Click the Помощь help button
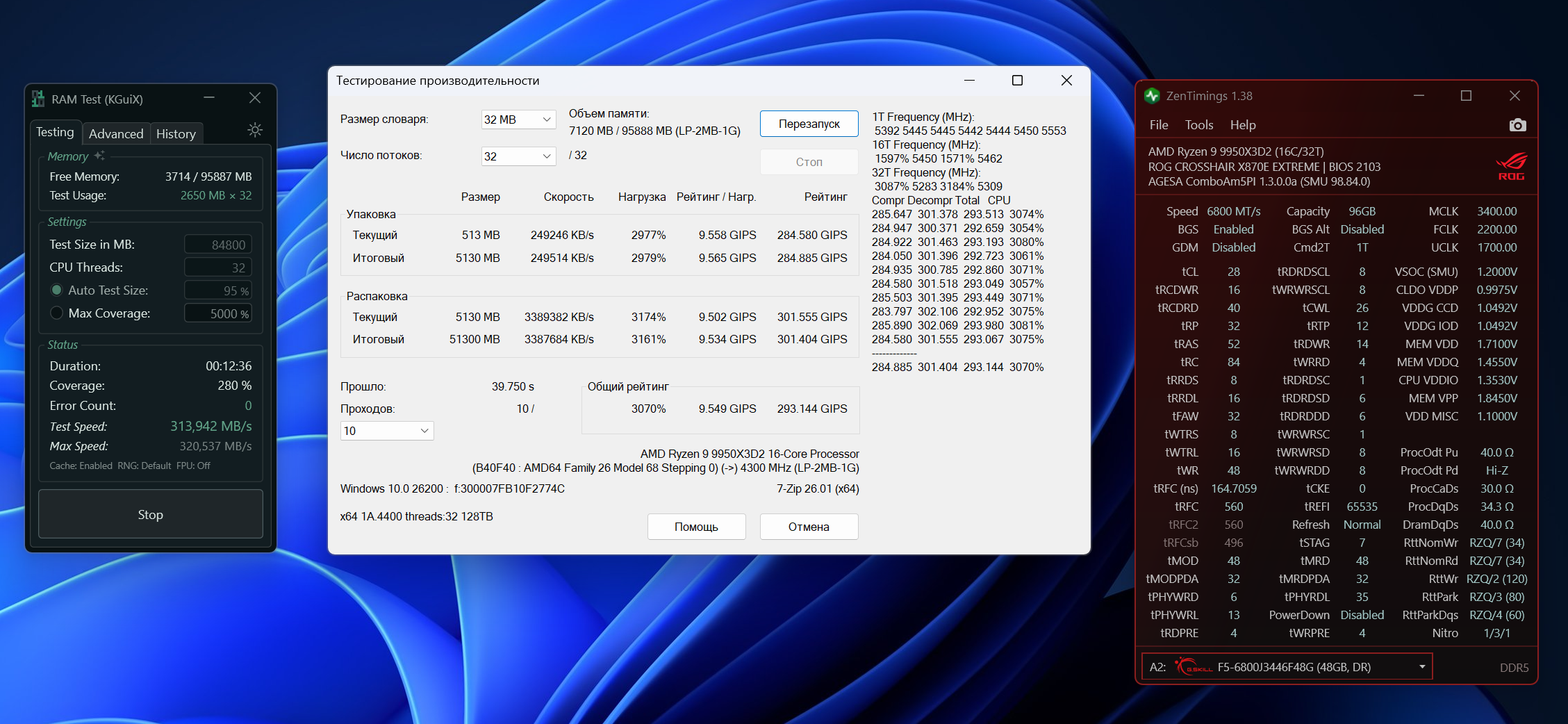 coord(697,527)
